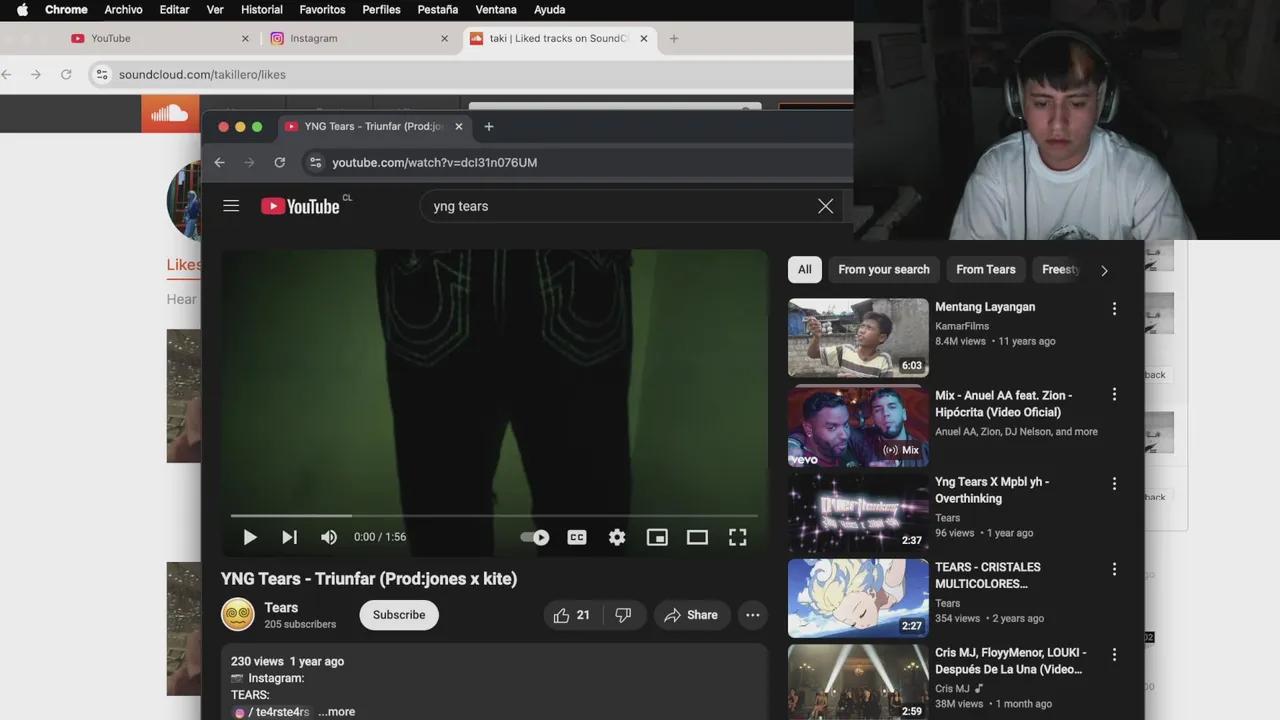Close the Instagram tab in back window
The image size is (1280, 720).
coord(445,38)
